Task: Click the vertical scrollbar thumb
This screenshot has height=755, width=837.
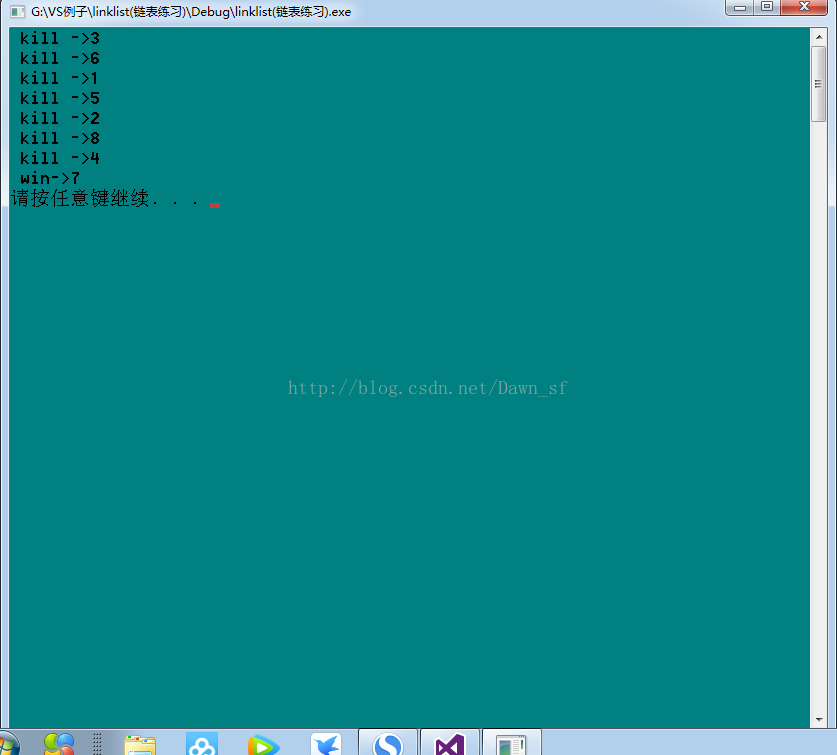Action: click(819, 84)
